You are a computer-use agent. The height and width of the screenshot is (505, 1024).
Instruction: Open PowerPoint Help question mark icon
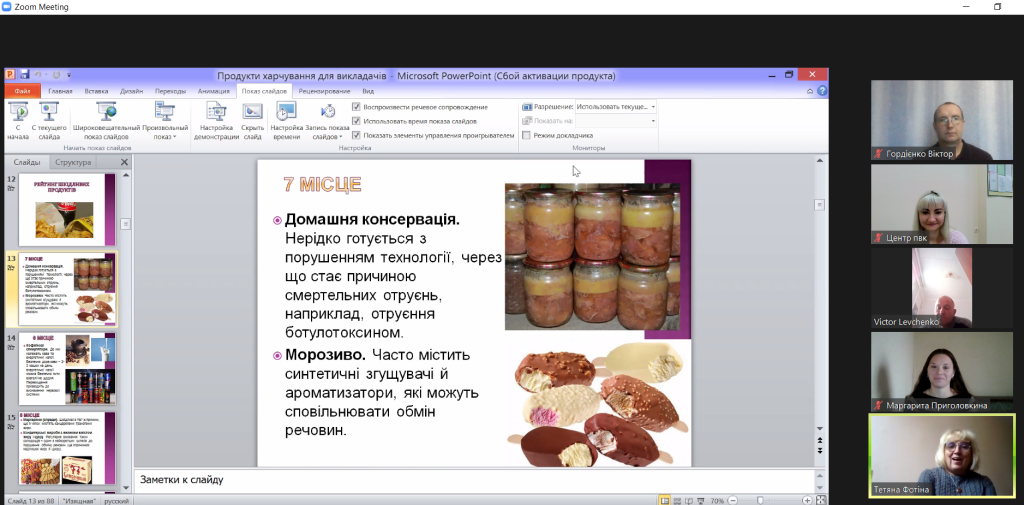pos(822,91)
